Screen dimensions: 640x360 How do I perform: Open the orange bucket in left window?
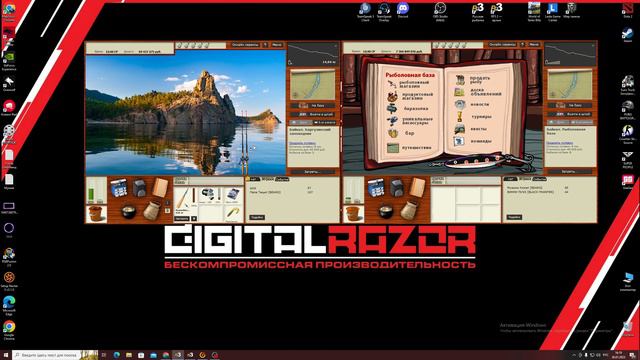point(96,213)
